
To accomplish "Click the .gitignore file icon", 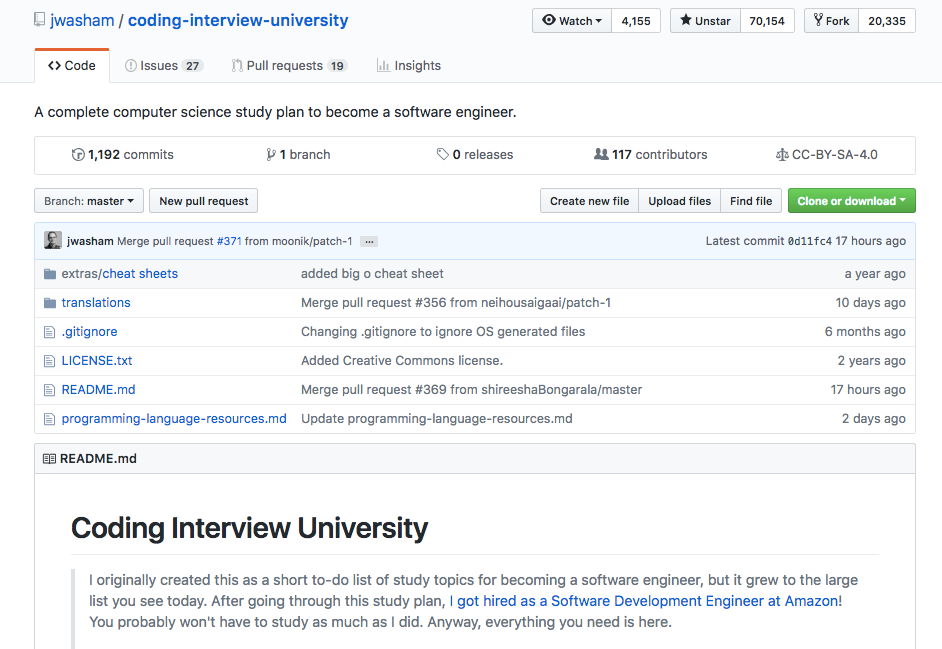I will (x=50, y=332).
